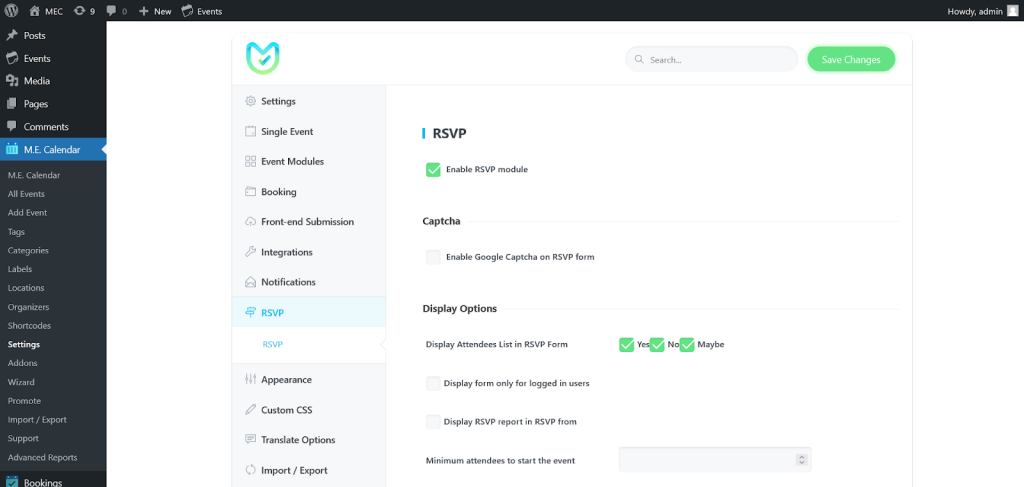The image size is (1024, 487).
Task: Open All Events submenu link
Action: (x=26, y=194)
